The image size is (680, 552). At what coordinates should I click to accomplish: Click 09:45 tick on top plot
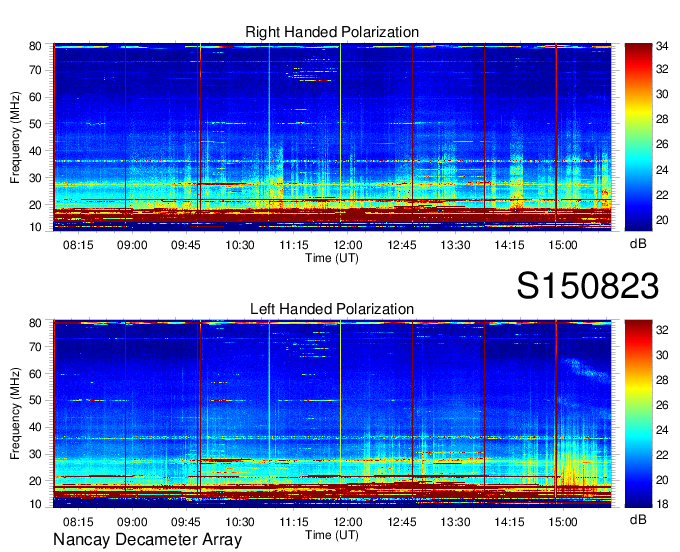click(186, 245)
